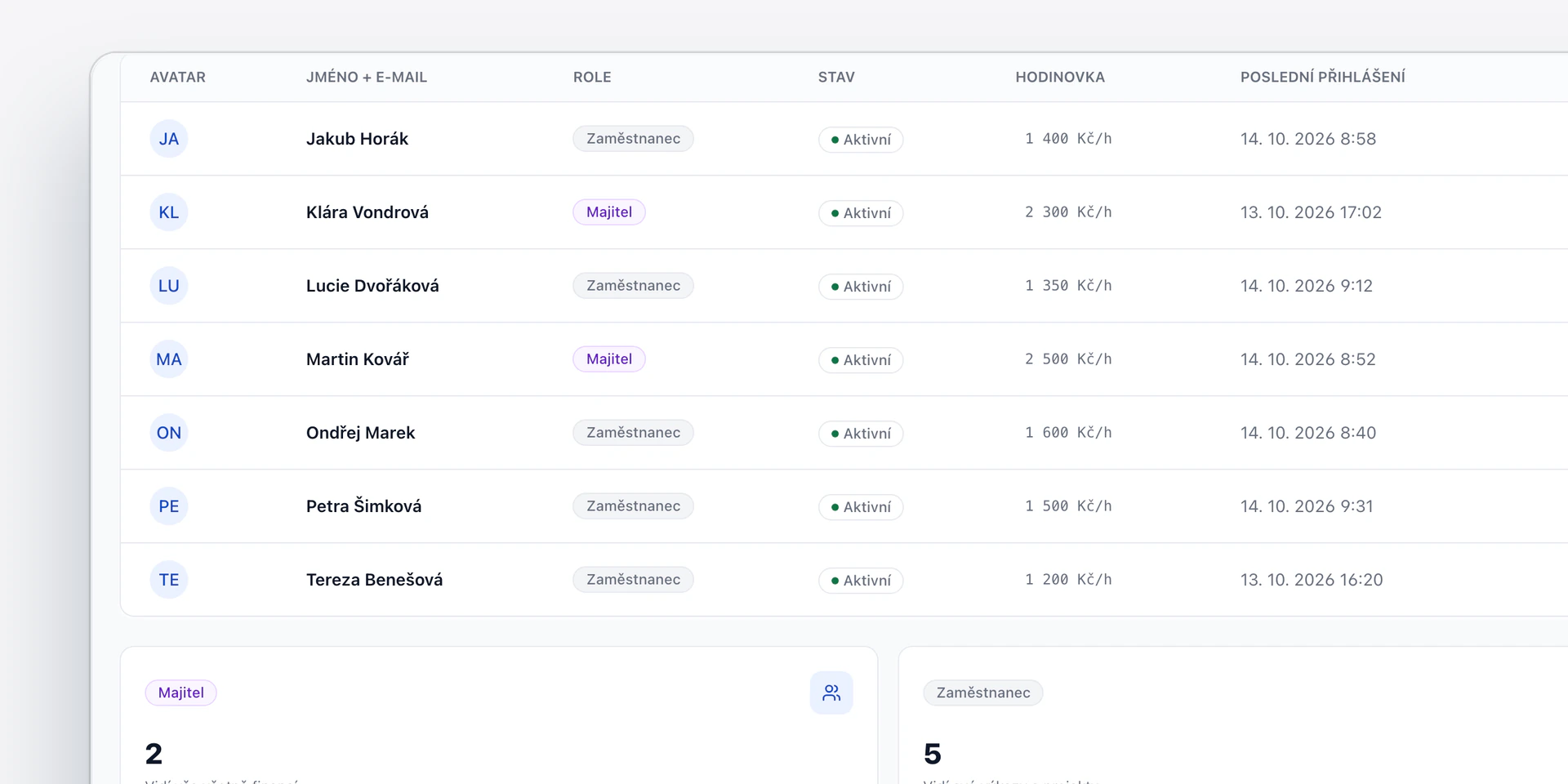Click the Zaměstnanec badge for Tereza Benešová
This screenshot has height=784, width=1568.
point(633,580)
